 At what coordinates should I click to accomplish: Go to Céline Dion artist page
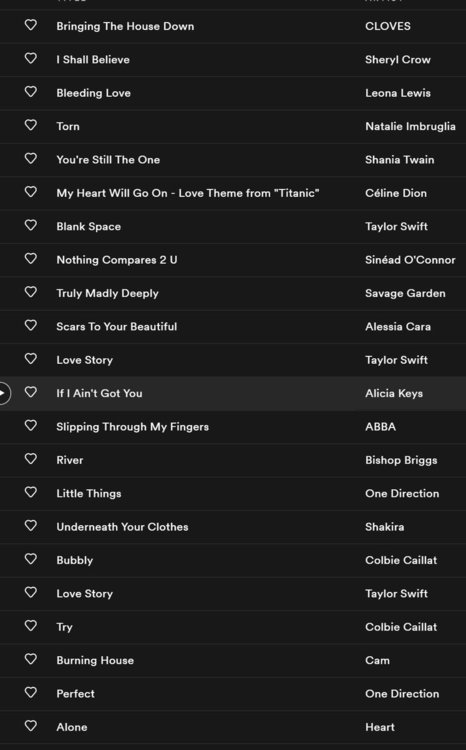pyautogui.click(x=396, y=193)
